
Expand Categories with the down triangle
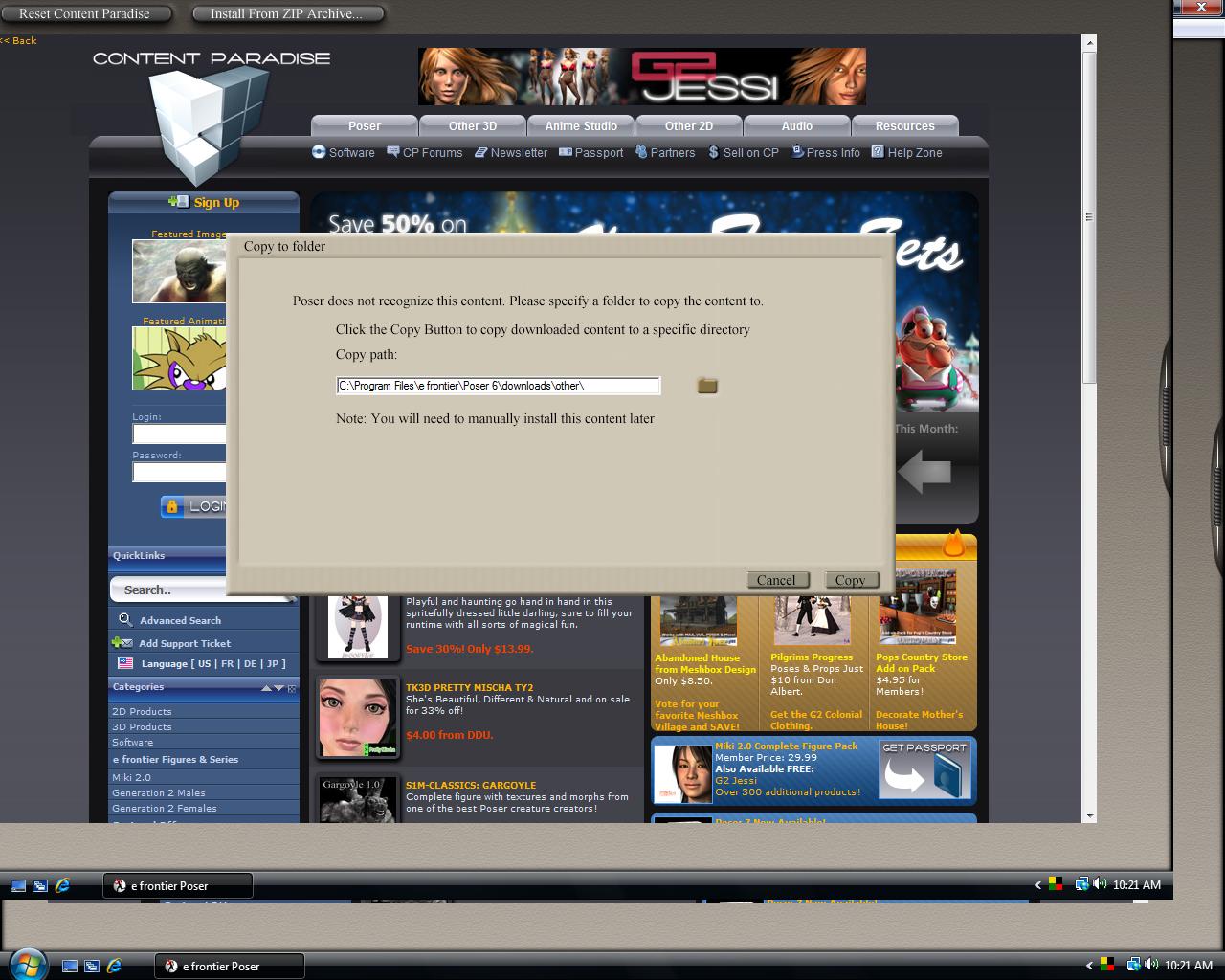[278, 688]
